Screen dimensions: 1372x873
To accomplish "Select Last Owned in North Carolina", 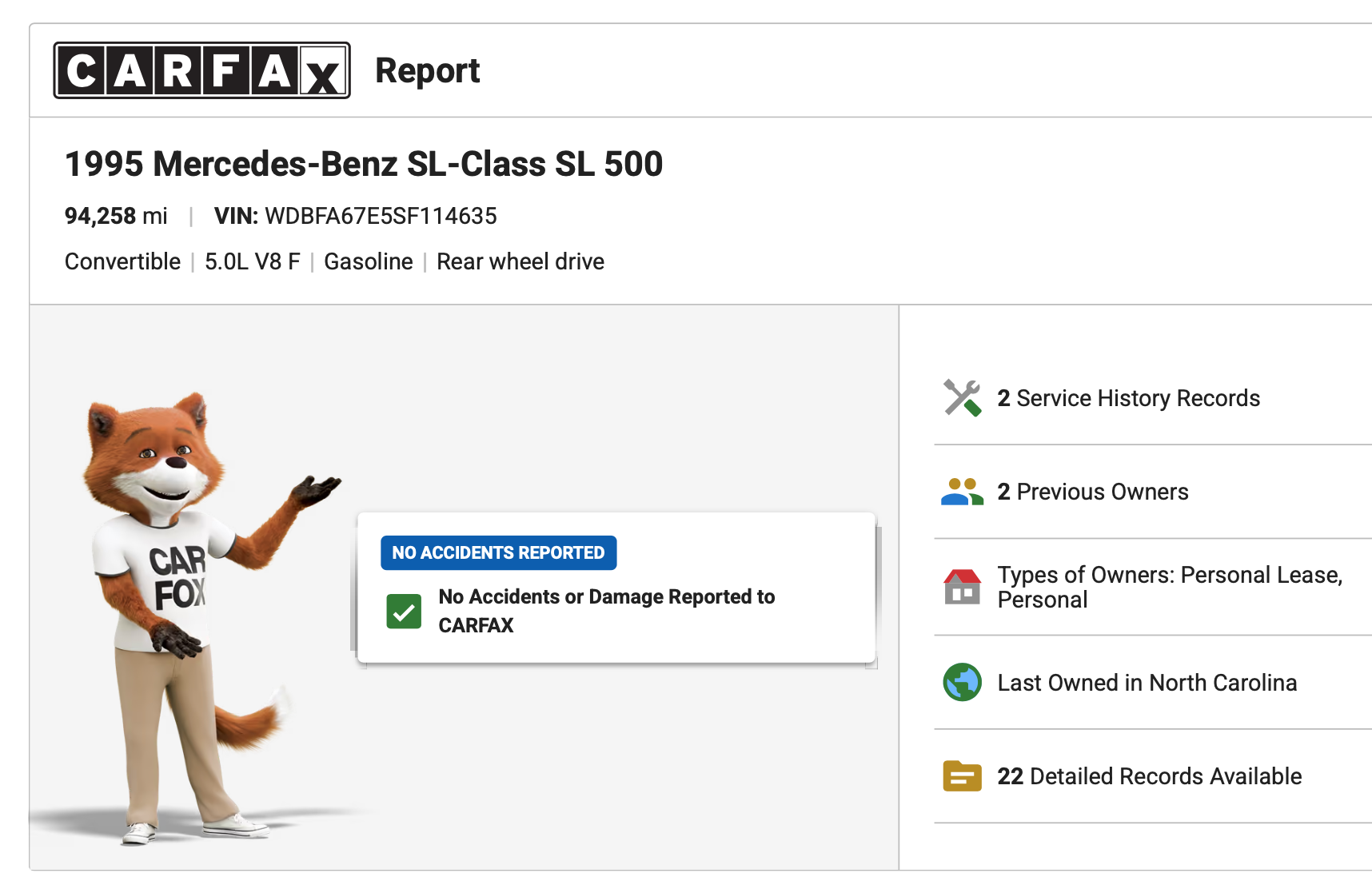I will click(x=1147, y=683).
